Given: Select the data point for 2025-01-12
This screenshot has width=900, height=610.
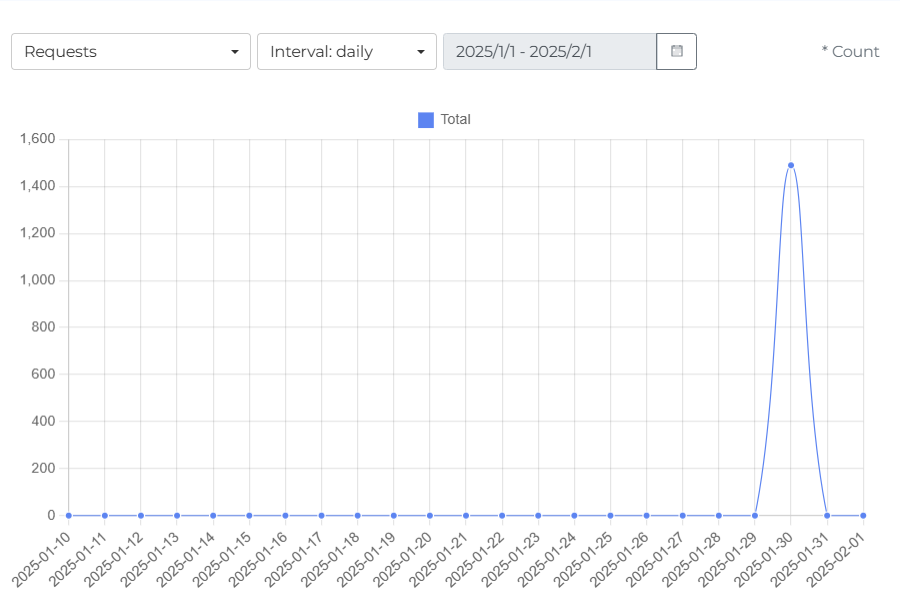Looking at the screenshot, I should pyautogui.click(x=141, y=516).
